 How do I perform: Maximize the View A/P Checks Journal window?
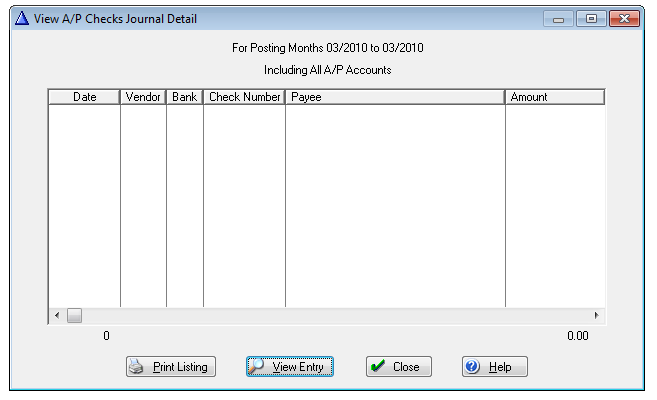(x=591, y=19)
